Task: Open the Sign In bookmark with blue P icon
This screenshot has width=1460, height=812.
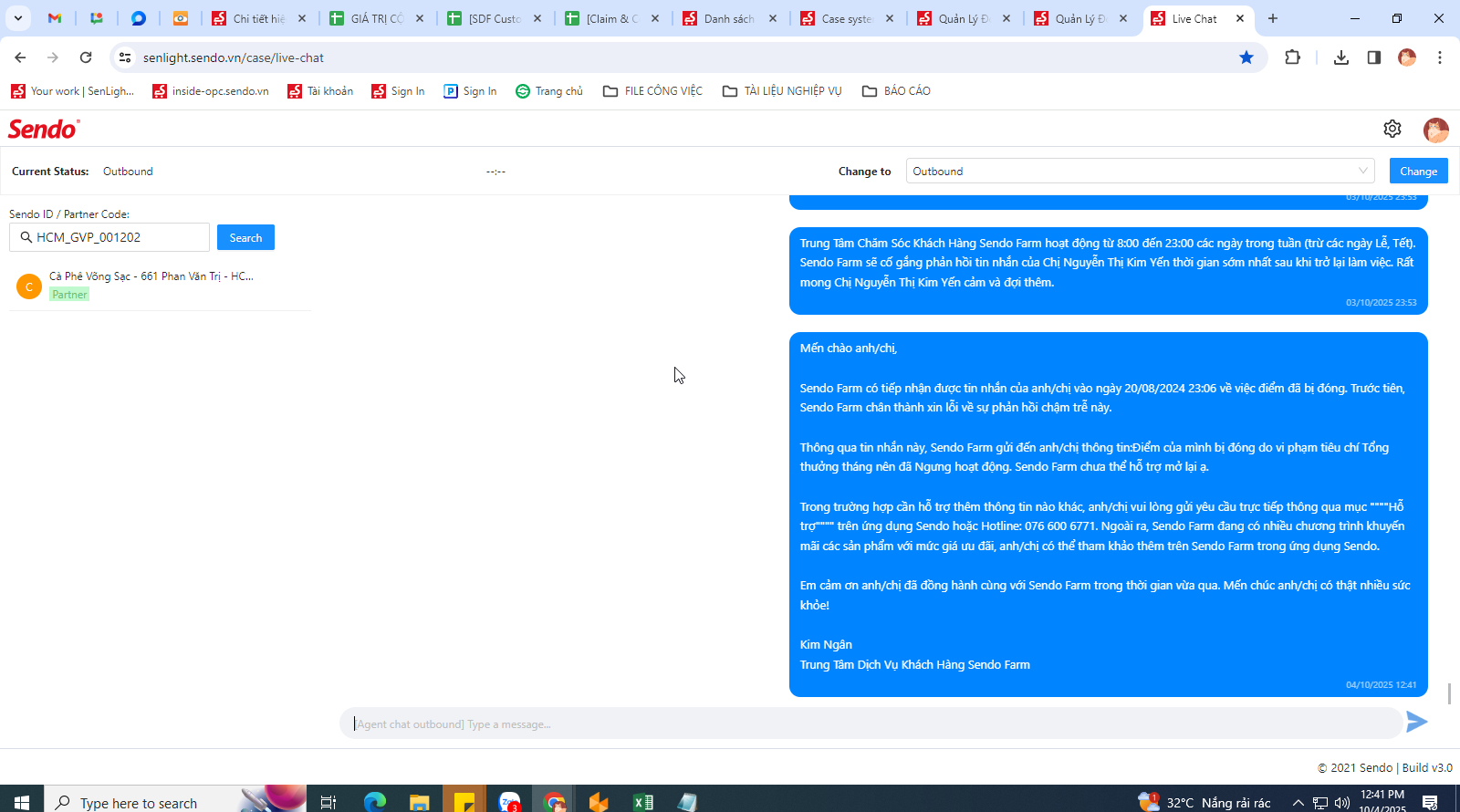Action: coord(470,91)
